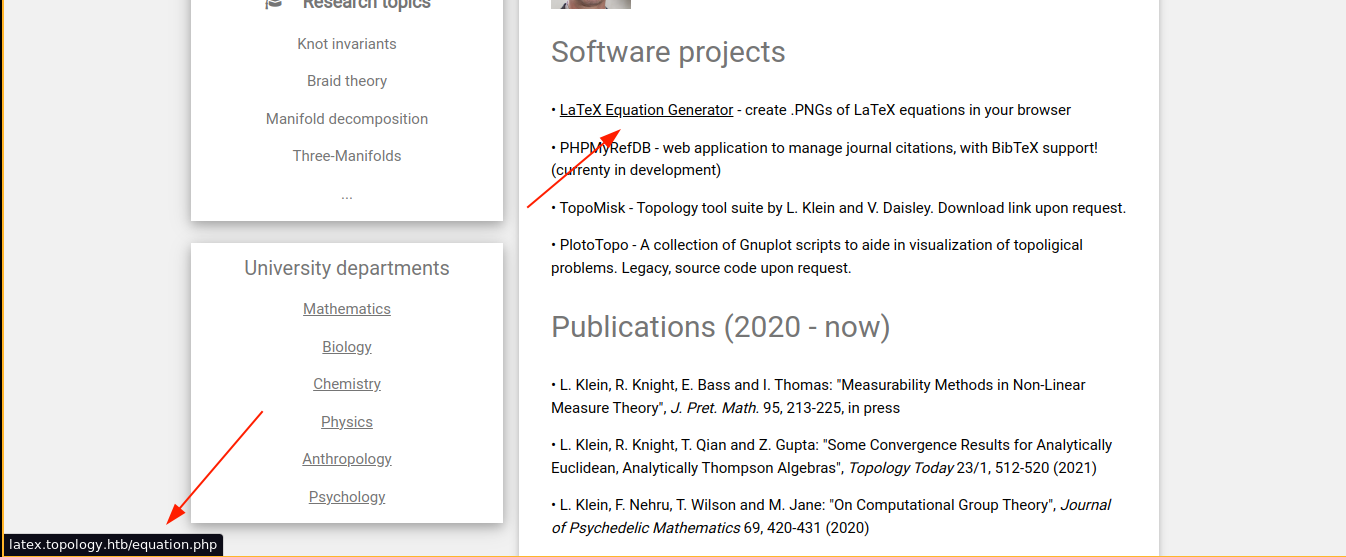Click the Psychology department link
The height and width of the screenshot is (557, 1346).
click(x=347, y=497)
